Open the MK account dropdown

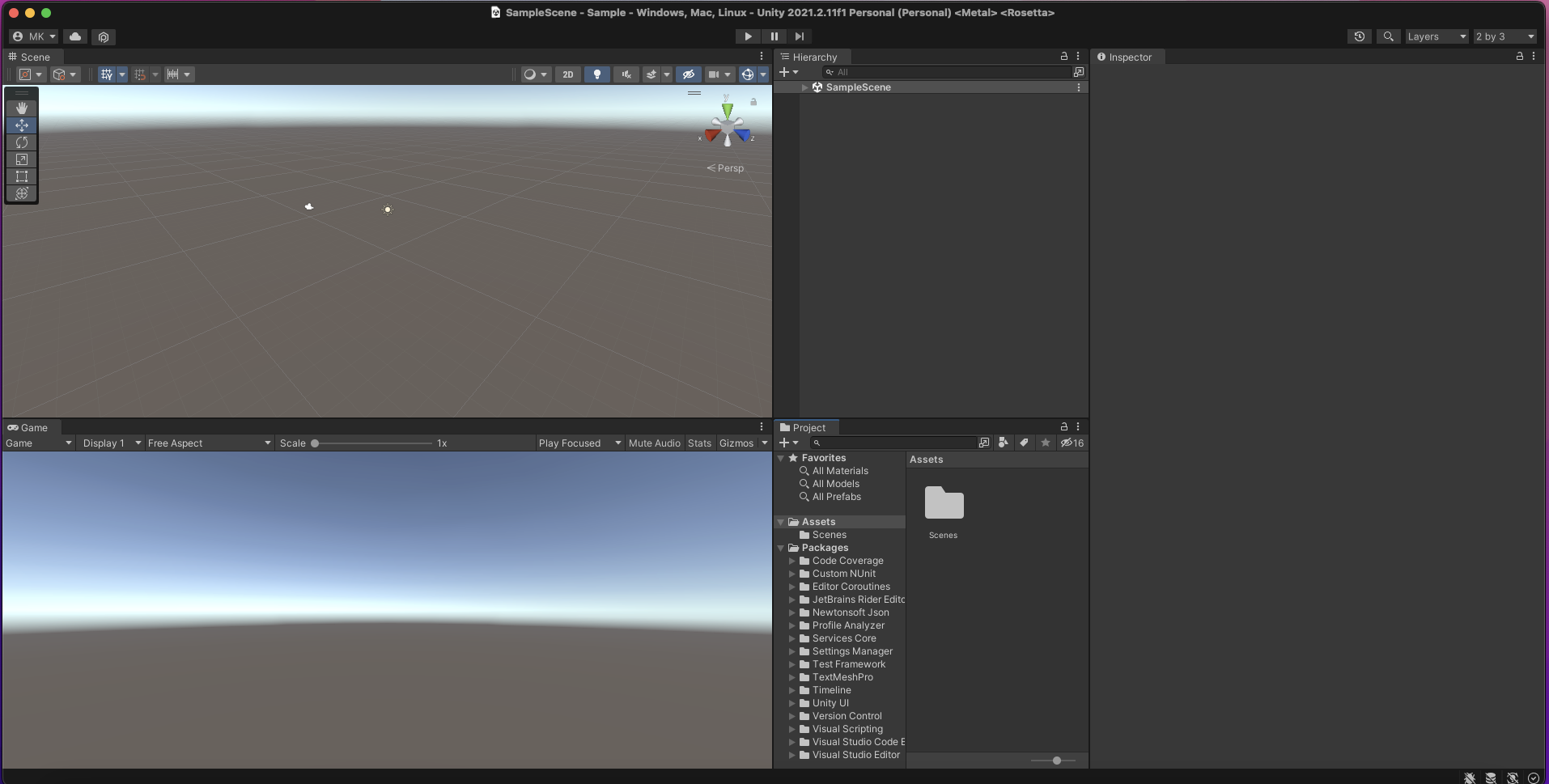click(34, 36)
